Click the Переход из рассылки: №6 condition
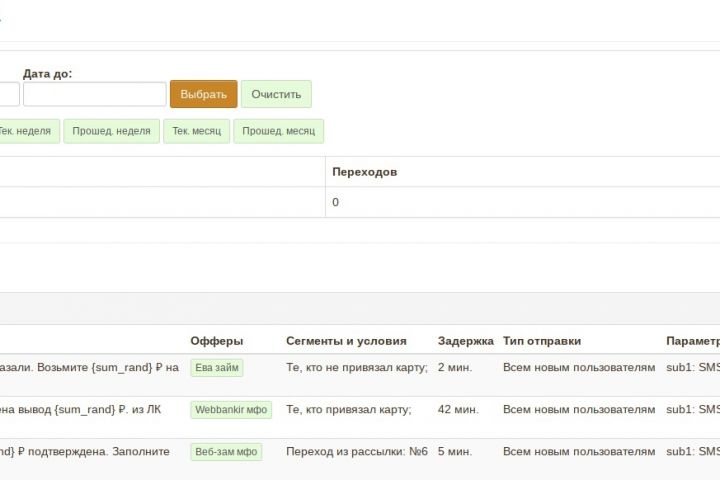 pyautogui.click(x=357, y=451)
